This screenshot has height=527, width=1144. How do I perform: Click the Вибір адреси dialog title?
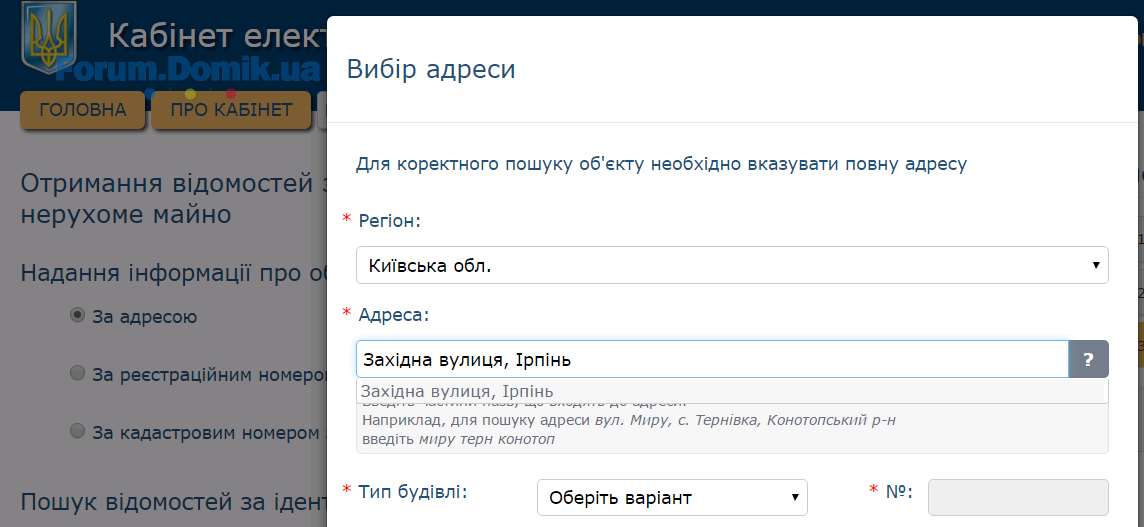click(431, 69)
